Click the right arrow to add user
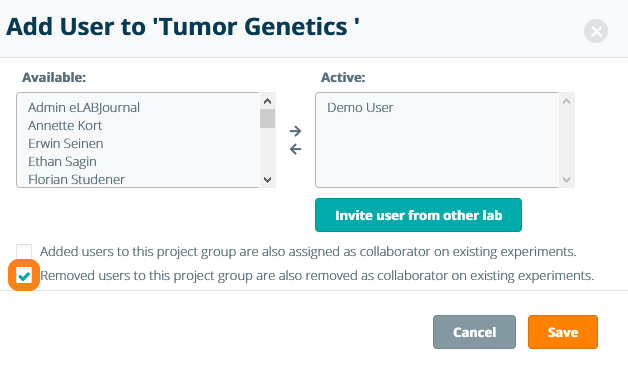The height and width of the screenshot is (368, 628). (x=296, y=131)
